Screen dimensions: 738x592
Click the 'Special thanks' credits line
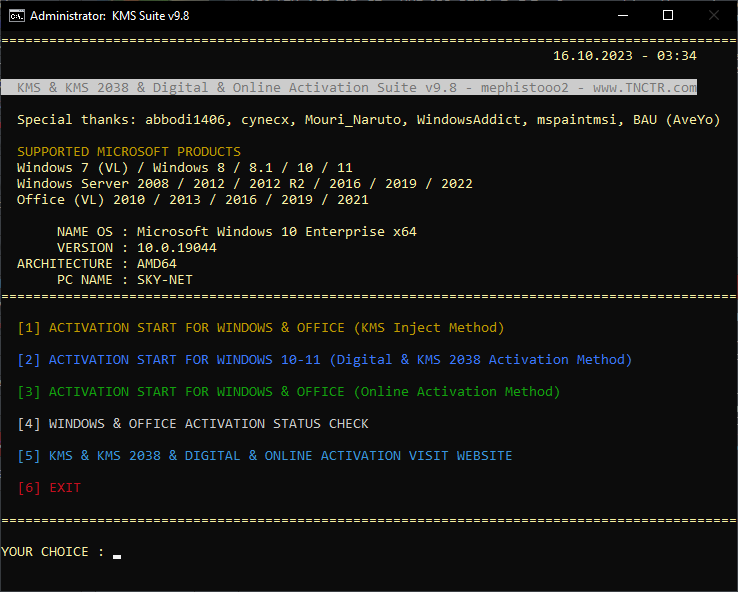pyautogui.click(x=369, y=120)
